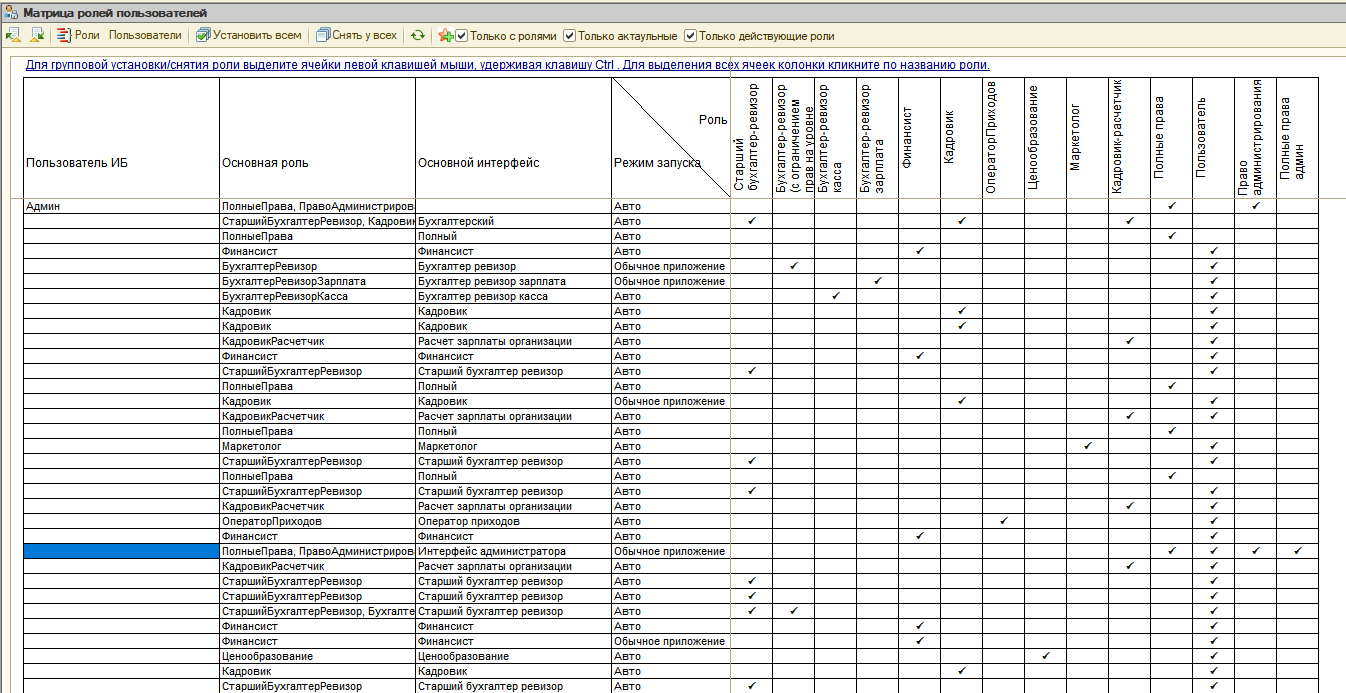The image size is (1346, 693).
Task: Click the Пользователь ИБ column header
Action: [x=121, y=138]
